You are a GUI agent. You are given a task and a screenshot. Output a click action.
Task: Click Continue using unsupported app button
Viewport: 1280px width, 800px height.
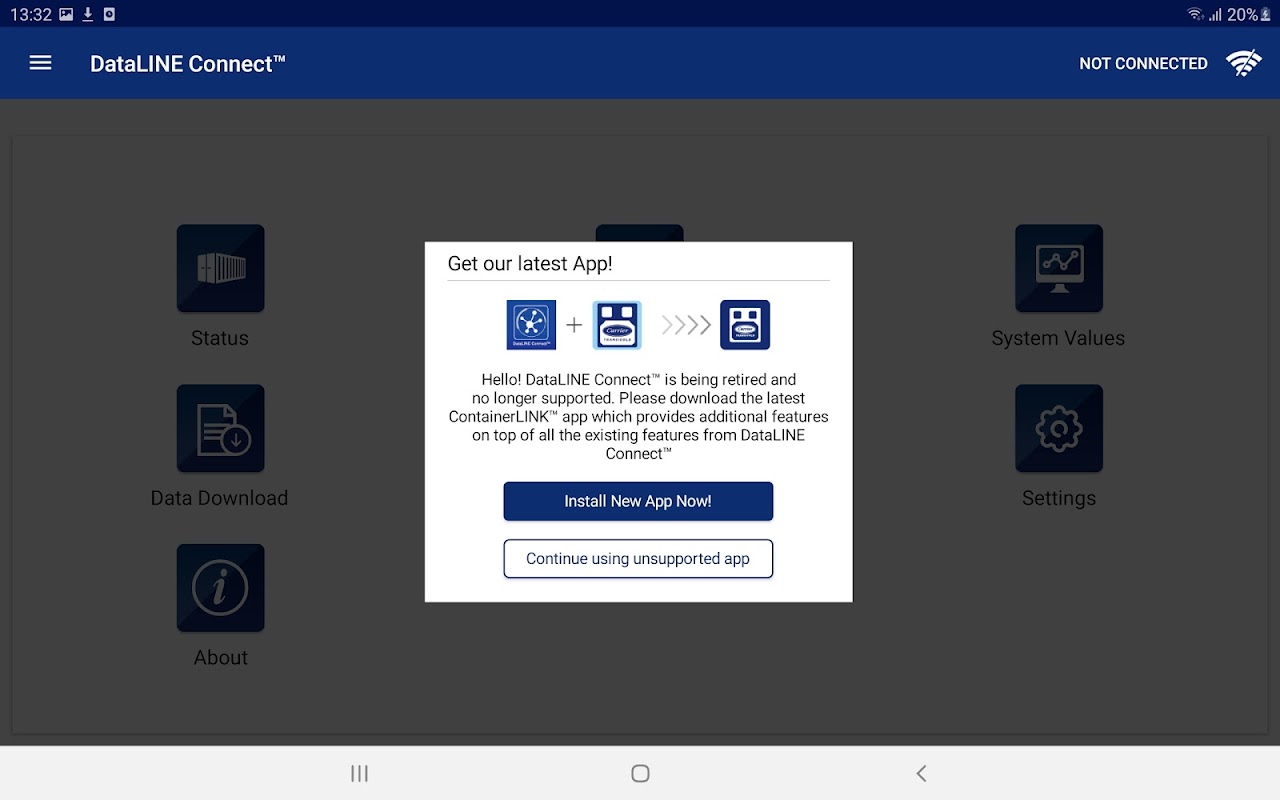(x=638, y=559)
